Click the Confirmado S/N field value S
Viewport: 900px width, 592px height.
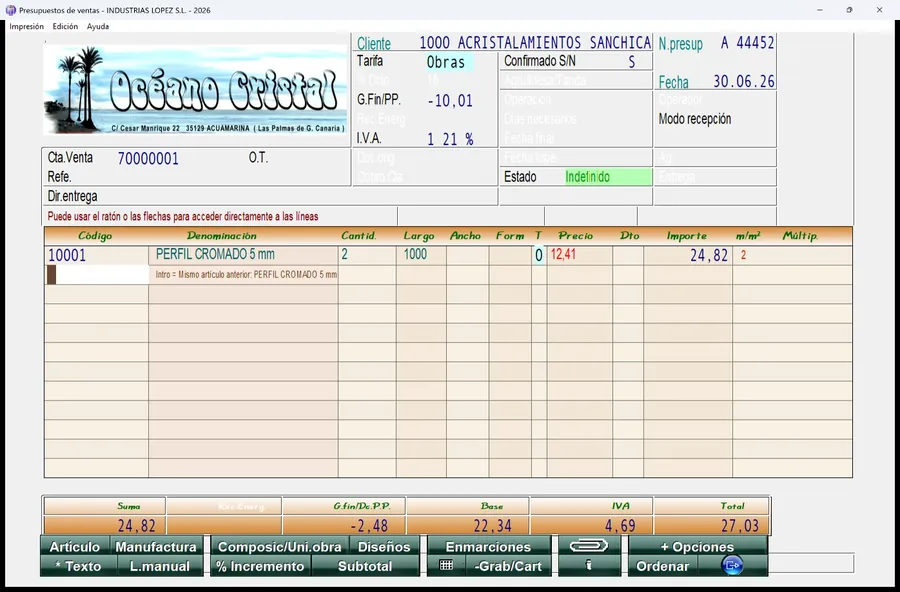[632, 61]
